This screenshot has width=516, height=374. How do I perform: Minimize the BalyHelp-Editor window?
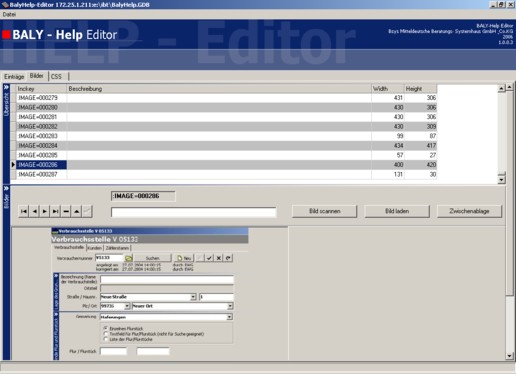(493, 4)
